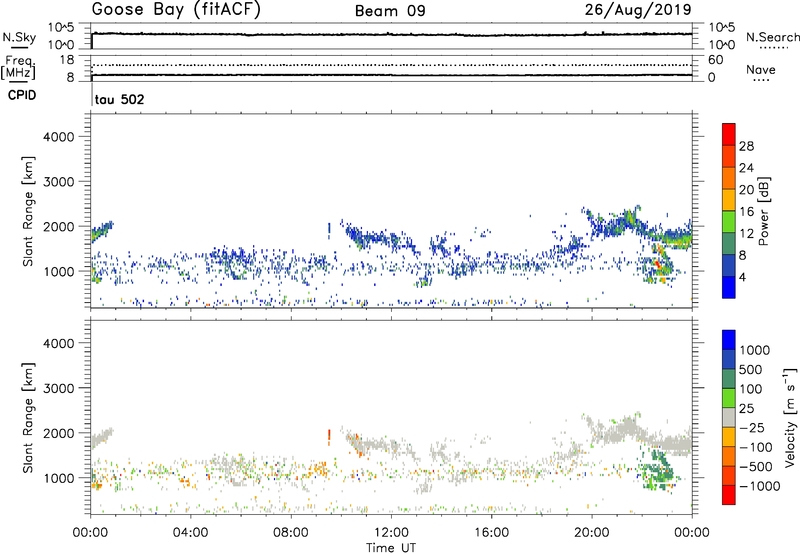The height and width of the screenshot is (554, 800).
Task: Click the high-power red-orange echo near 22:40 UT
Action: tap(658, 263)
